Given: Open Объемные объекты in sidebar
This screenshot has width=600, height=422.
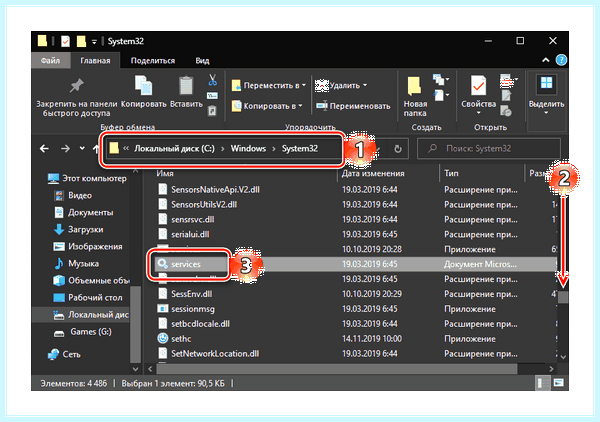Looking at the screenshot, I should point(91,280).
